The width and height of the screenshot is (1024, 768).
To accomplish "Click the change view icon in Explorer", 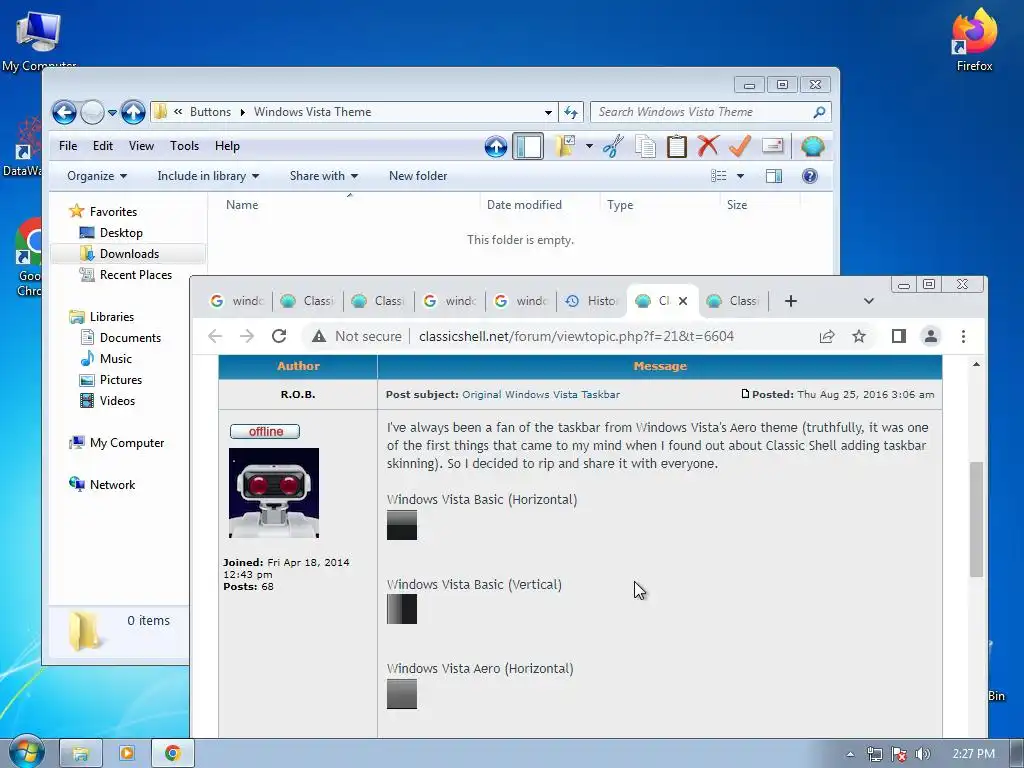I will point(718,176).
